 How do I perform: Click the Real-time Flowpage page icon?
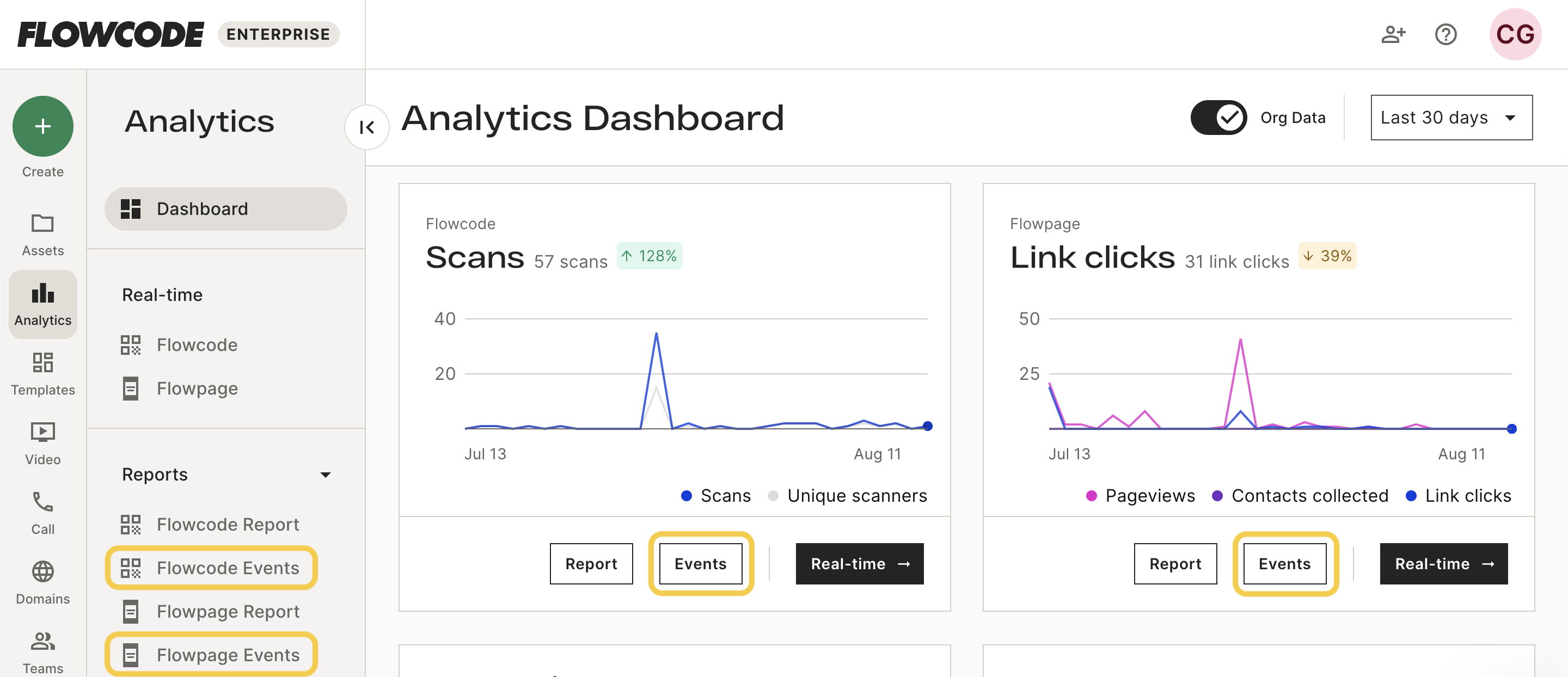pyautogui.click(x=130, y=389)
